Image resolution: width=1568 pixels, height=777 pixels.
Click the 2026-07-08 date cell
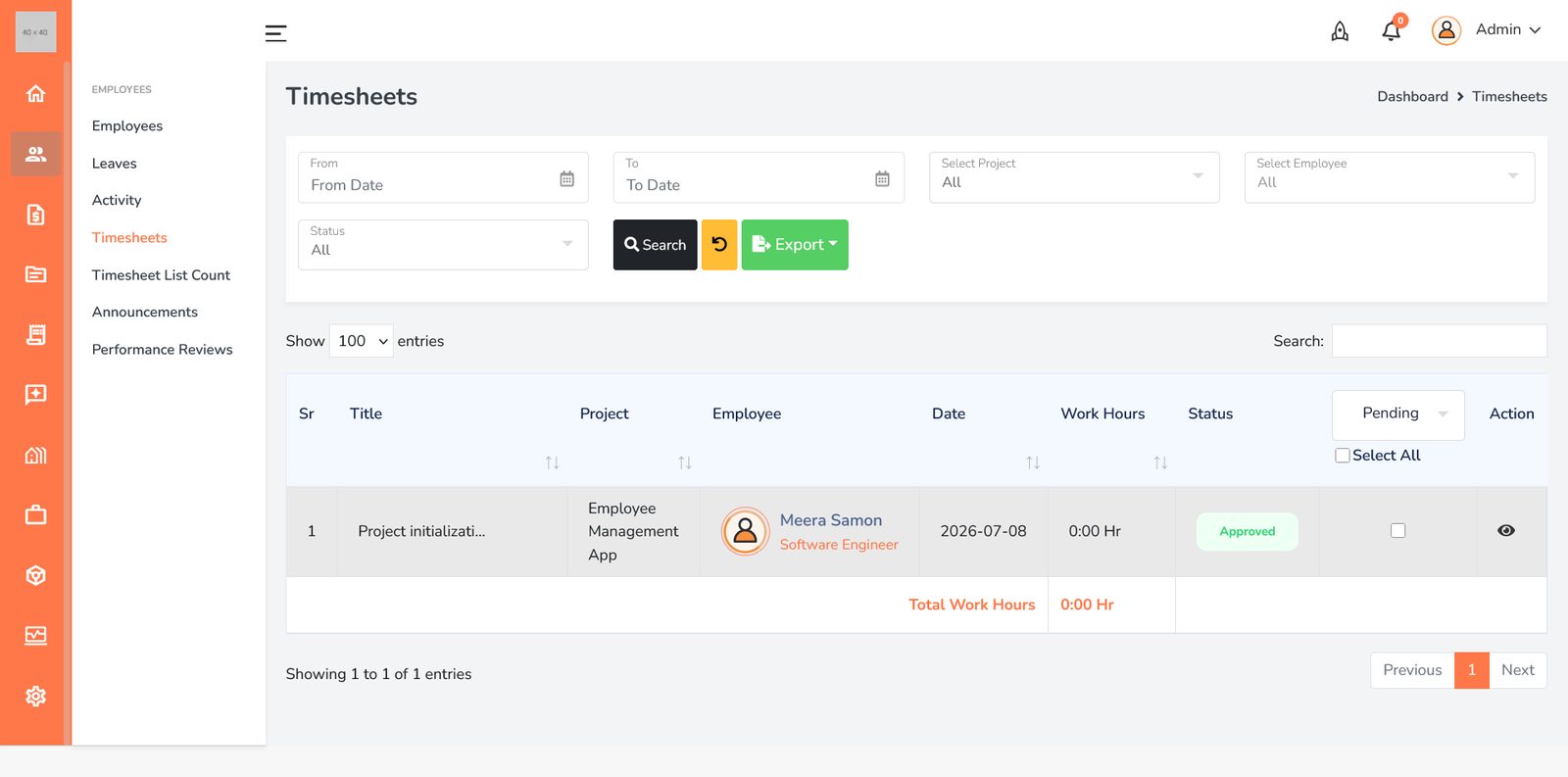(x=983, y=531)
